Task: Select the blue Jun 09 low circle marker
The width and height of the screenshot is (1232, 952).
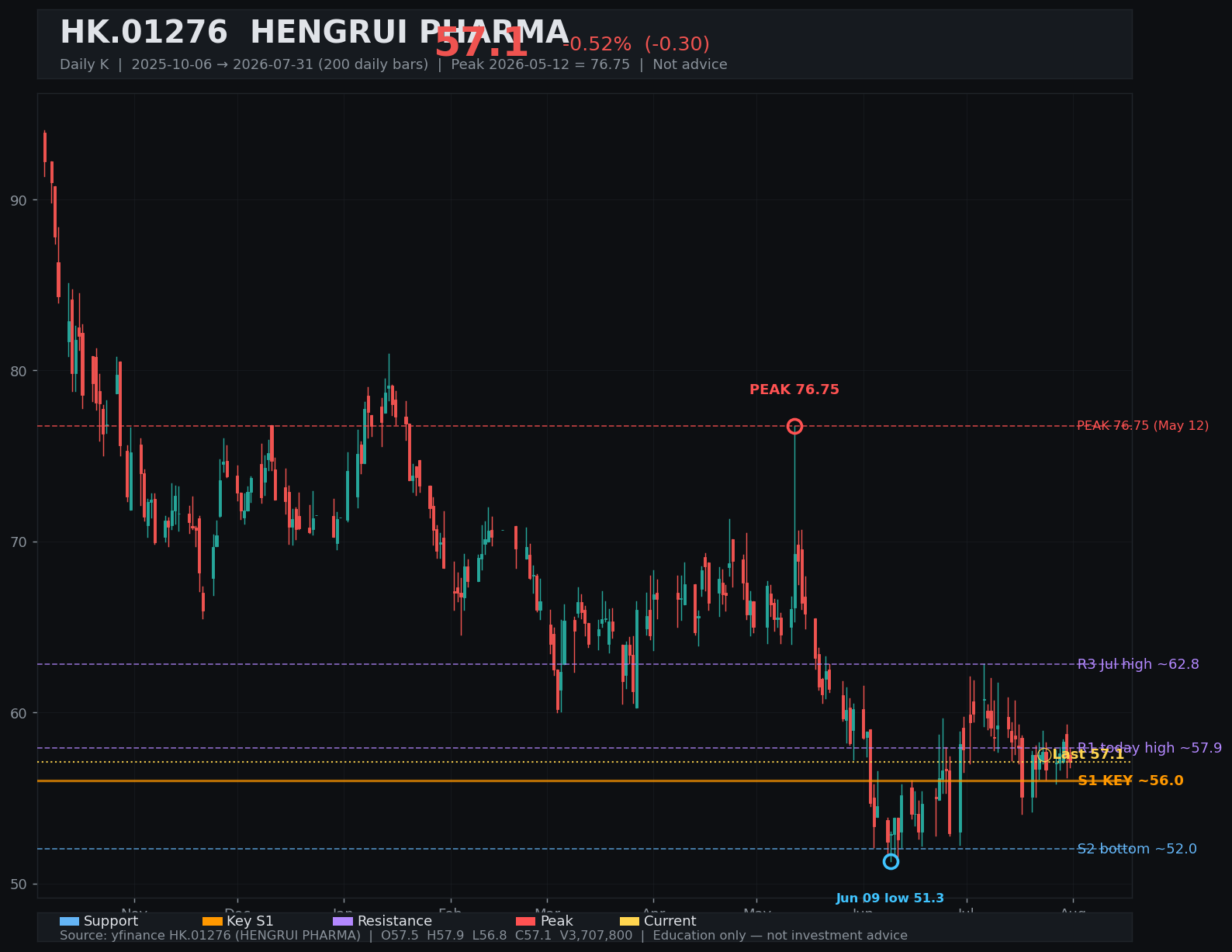Action: (891, 861)
